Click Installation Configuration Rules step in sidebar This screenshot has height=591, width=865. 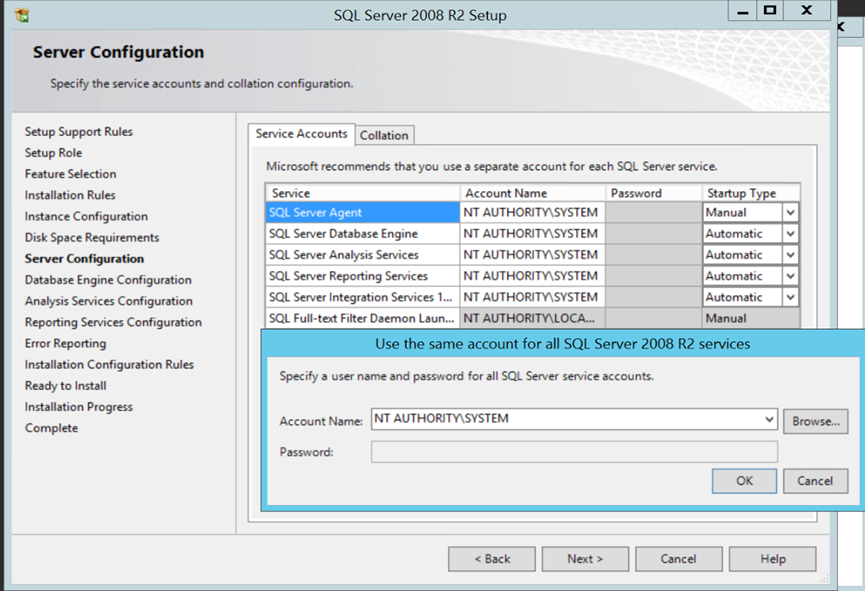coord(109,365)
